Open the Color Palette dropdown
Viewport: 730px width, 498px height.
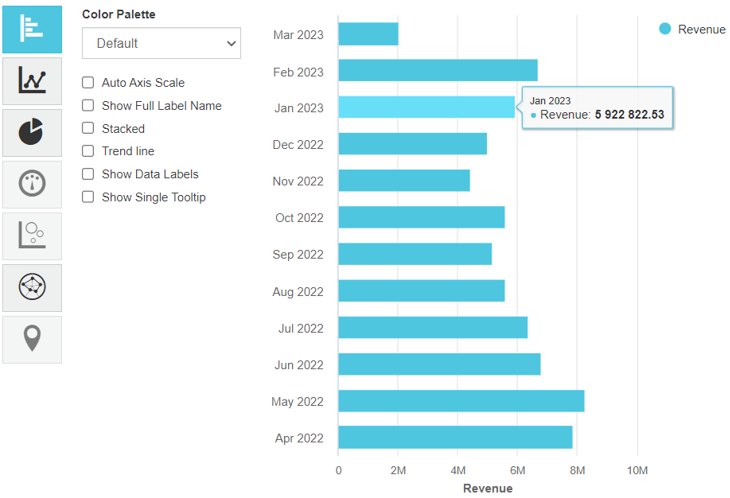(x=161, y=43)
